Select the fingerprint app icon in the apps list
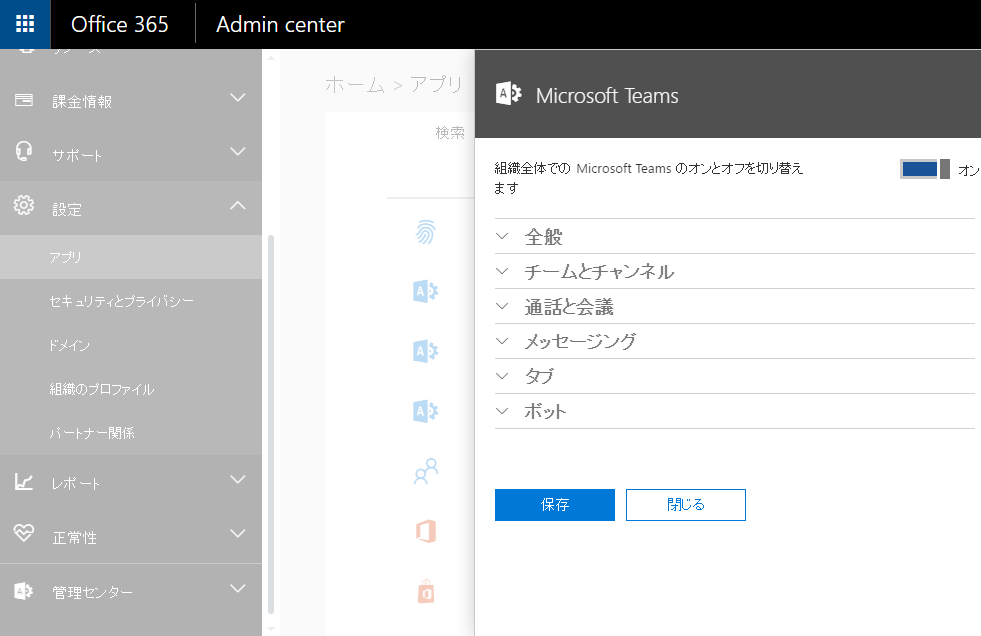981x636 pixels. [x=426, y=231]
